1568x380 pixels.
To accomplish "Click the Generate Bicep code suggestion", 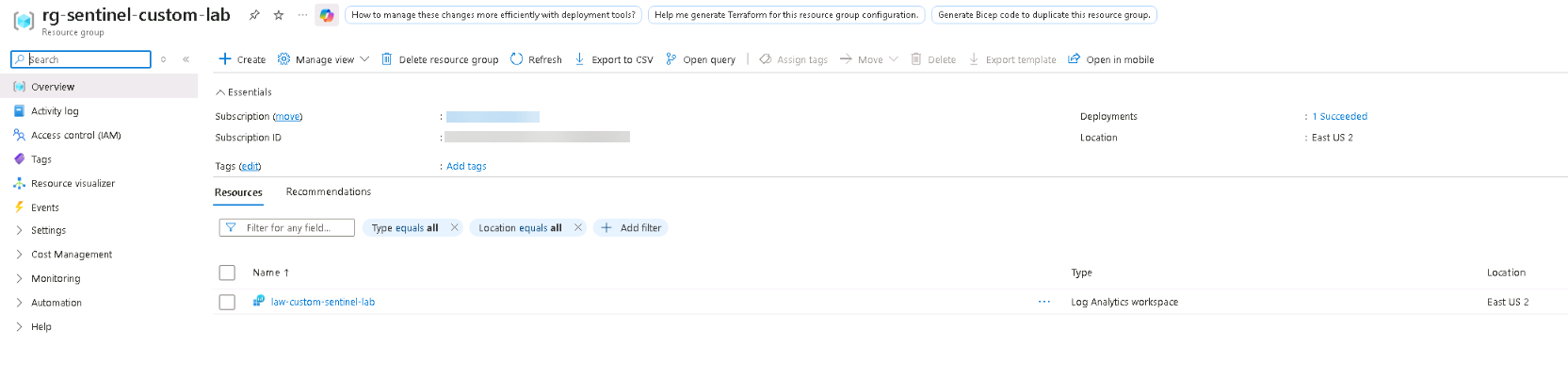I will [x=1043, y=15].
